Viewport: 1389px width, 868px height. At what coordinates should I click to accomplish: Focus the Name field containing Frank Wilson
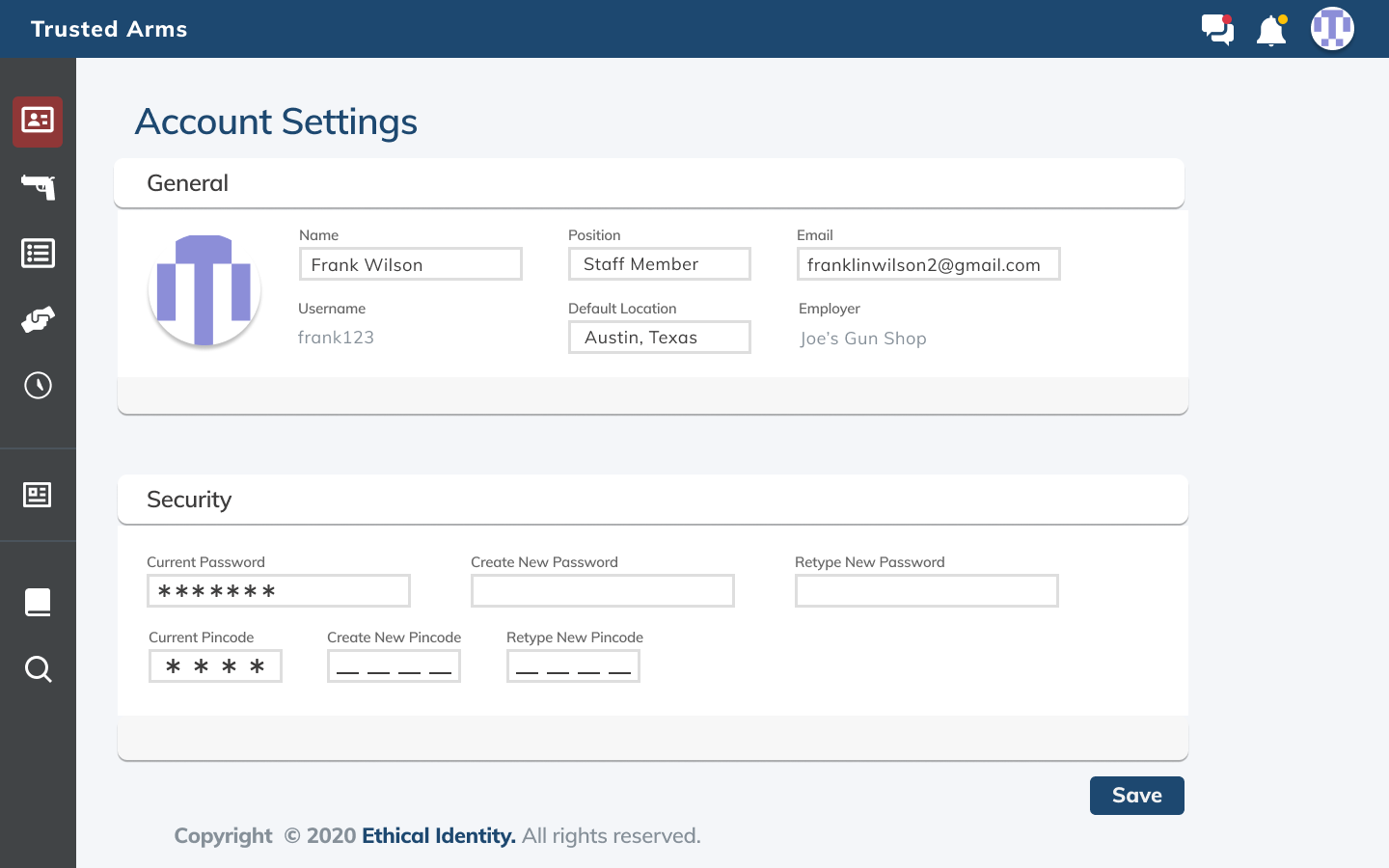pos(411,264)
